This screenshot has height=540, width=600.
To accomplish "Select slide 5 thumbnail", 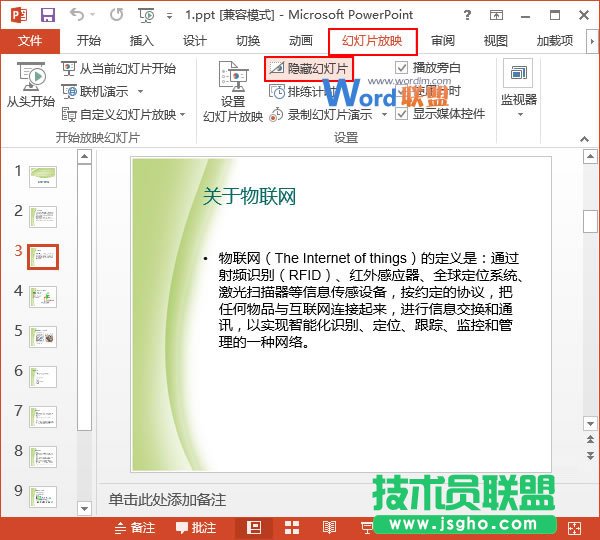I will 43,337.
